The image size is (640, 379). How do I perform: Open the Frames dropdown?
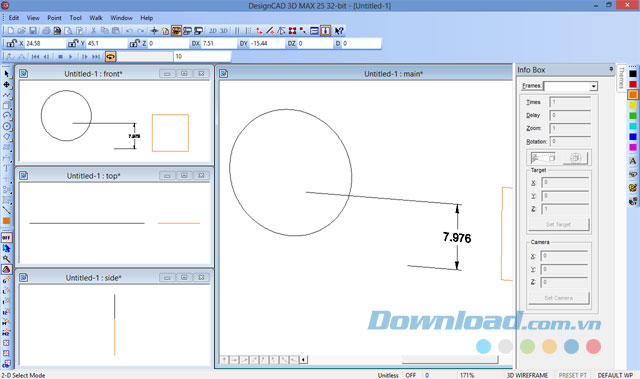tap(593, 86)
